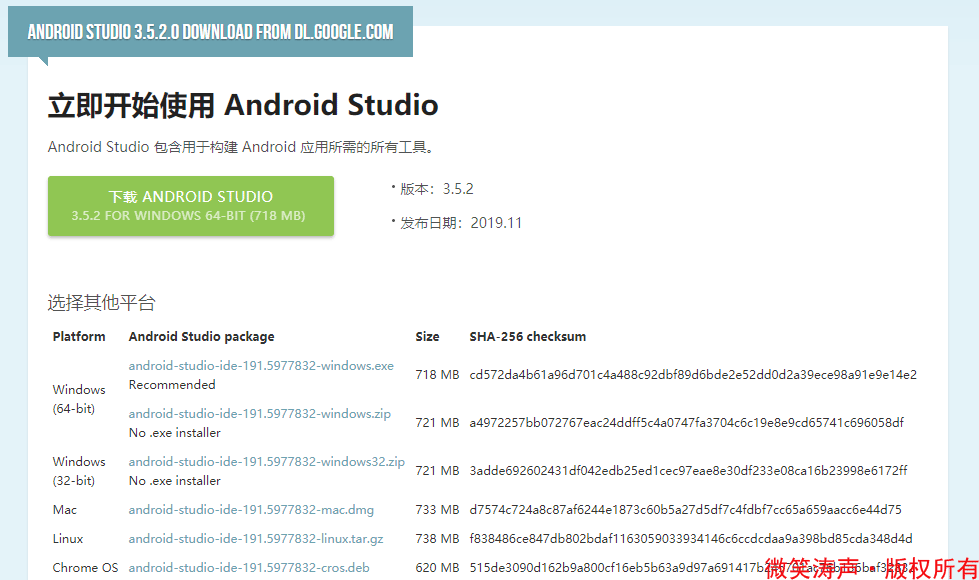
Task: Click the release date 2019.11 text
Action: click(x=461, y=223)
